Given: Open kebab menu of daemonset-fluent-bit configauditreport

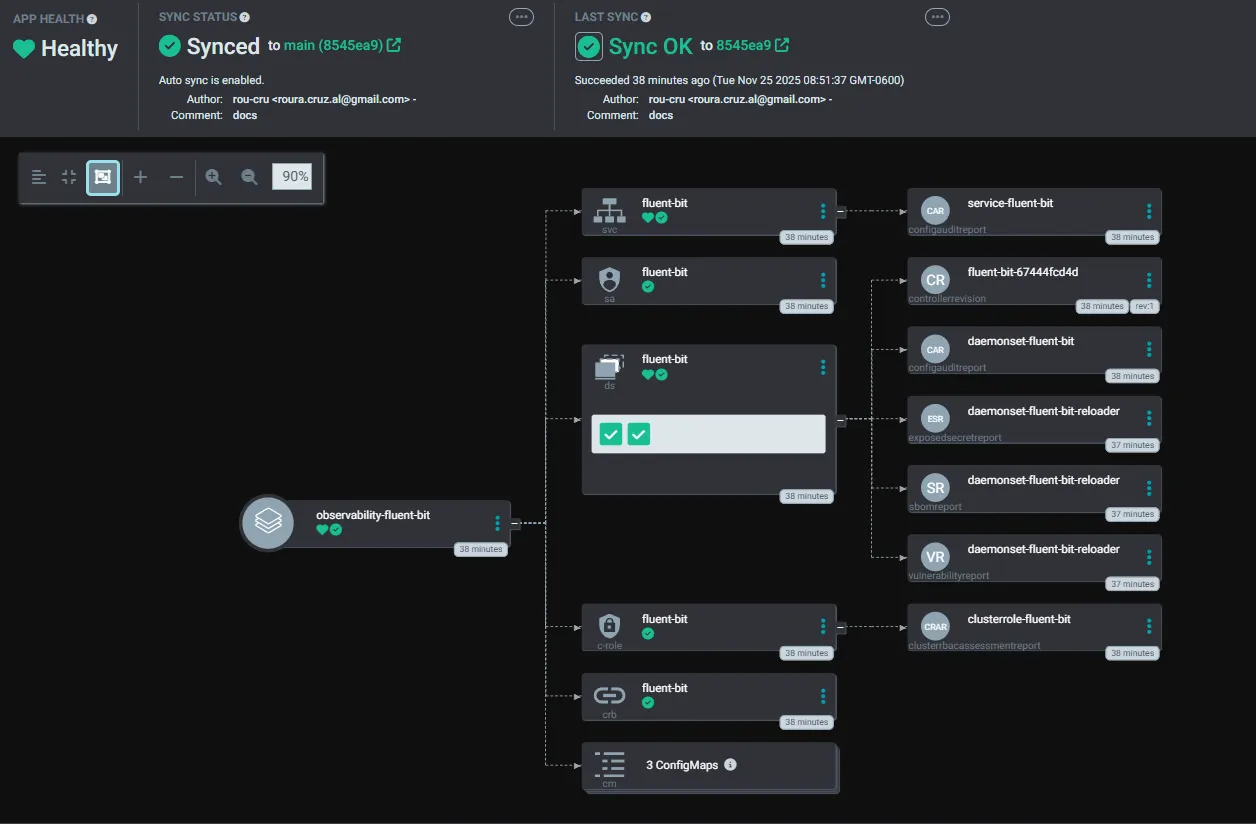Looking at the screenshot, I should 1149,349.
